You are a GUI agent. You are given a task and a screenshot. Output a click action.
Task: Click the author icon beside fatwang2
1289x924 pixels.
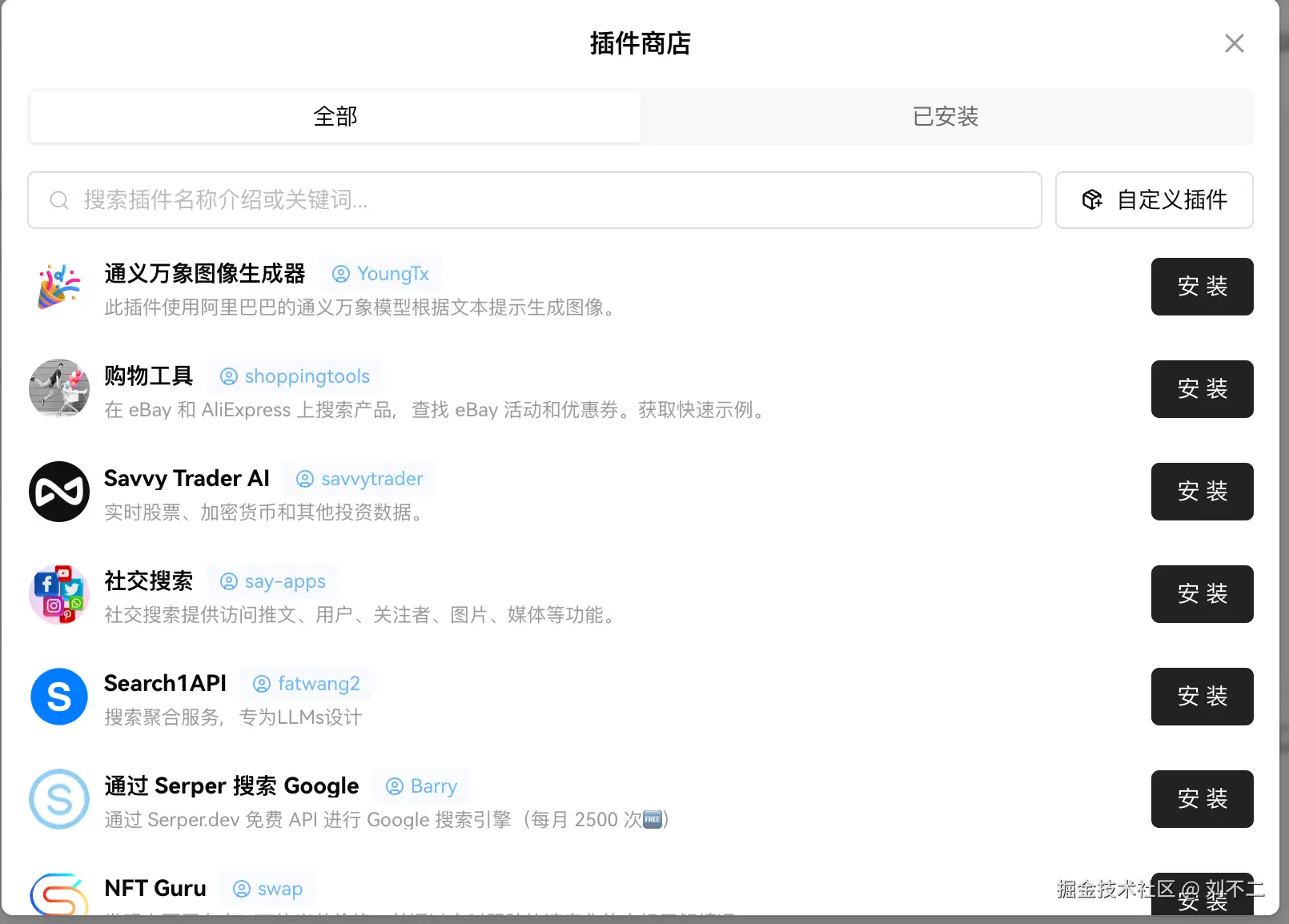[262, 684]
